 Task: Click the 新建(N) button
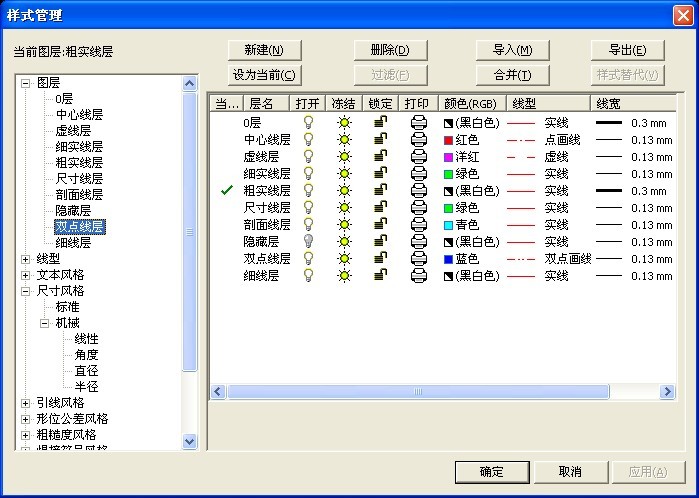pos(264,51)
